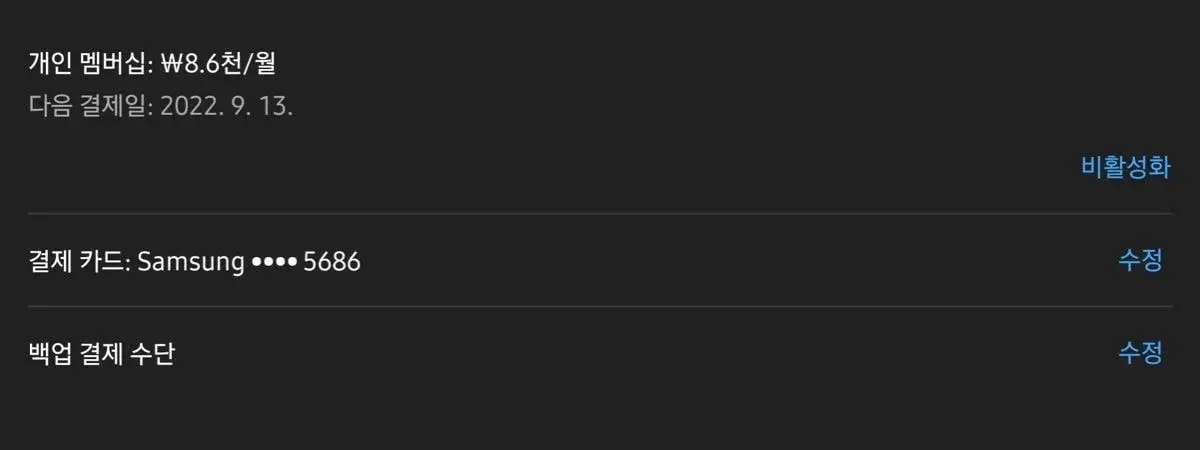This screenshot has width=1200, height=450.
Task: Click 수정 next to 백업 결제 수단
Action: [1140, 353]
